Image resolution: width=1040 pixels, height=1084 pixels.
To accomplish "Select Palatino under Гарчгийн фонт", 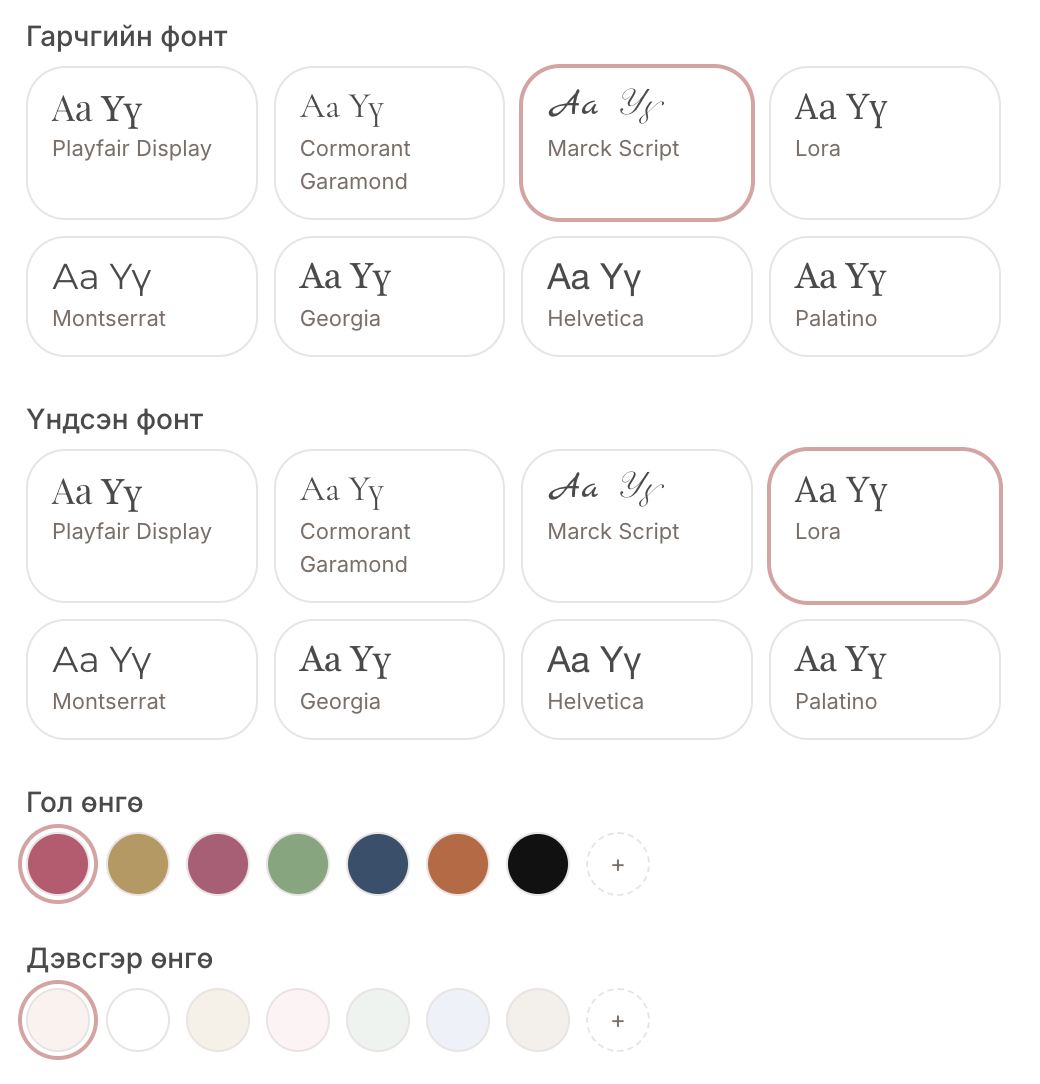I will tap(885, 297).
